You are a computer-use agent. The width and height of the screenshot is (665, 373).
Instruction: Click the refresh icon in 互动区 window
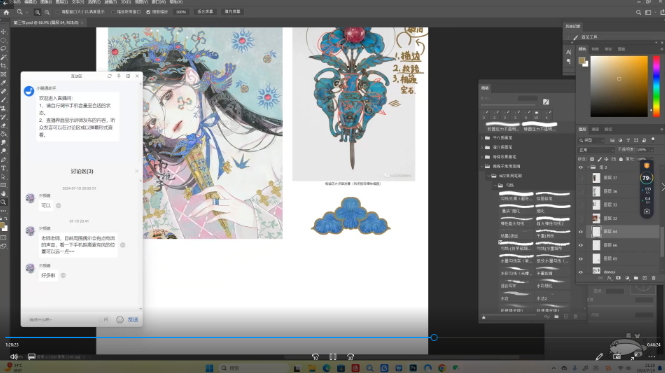pyautogui.click(x=109, y=76)
